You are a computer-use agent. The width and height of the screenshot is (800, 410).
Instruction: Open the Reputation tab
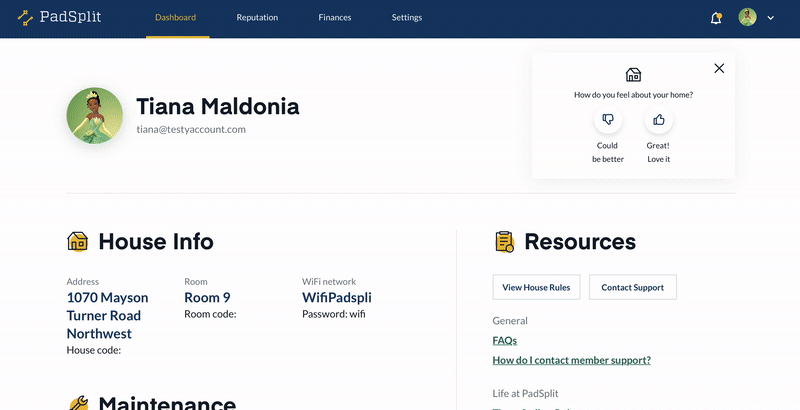click(x=257, y=17)
